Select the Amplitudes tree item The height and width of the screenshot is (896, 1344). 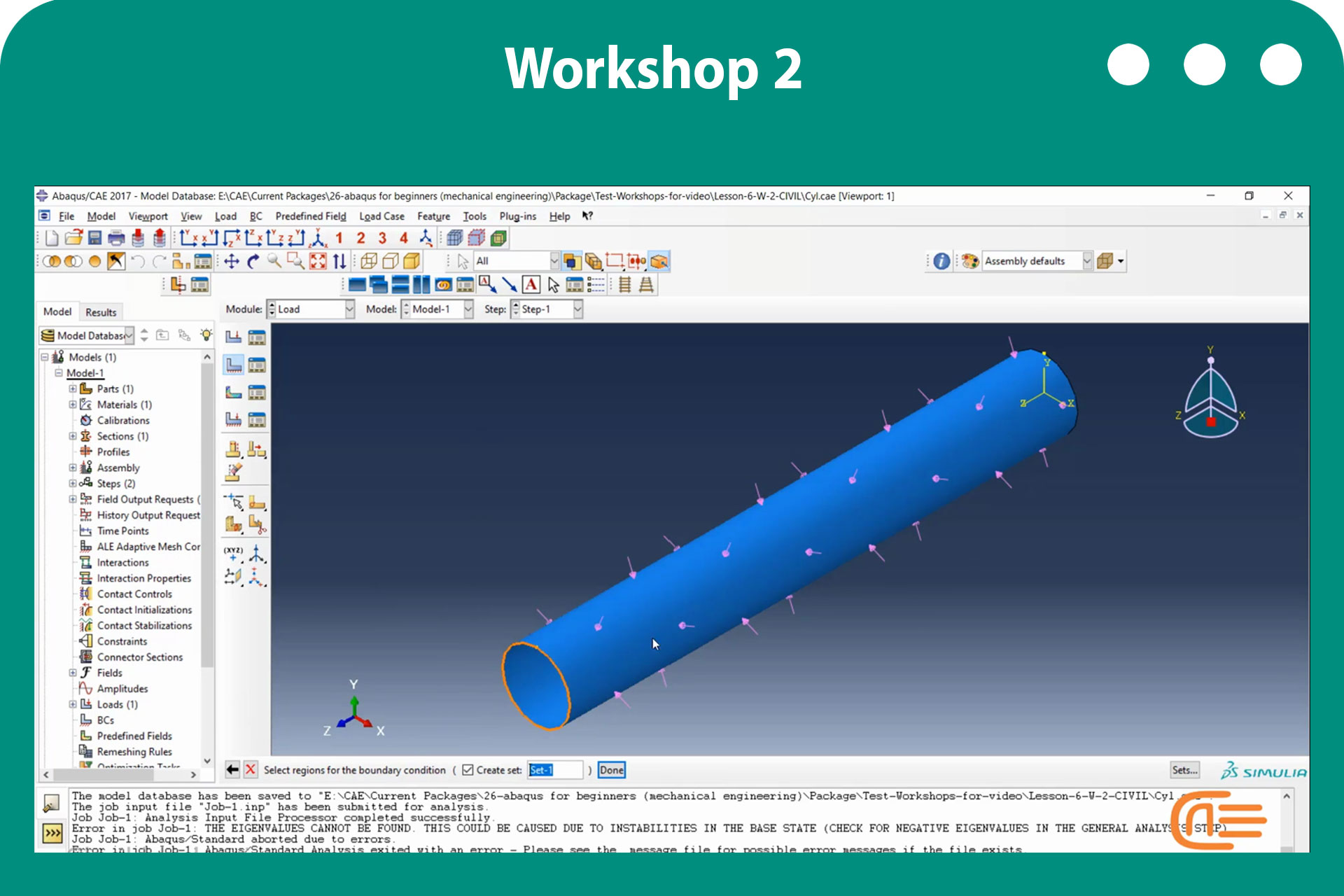click(x=122, y=689)
